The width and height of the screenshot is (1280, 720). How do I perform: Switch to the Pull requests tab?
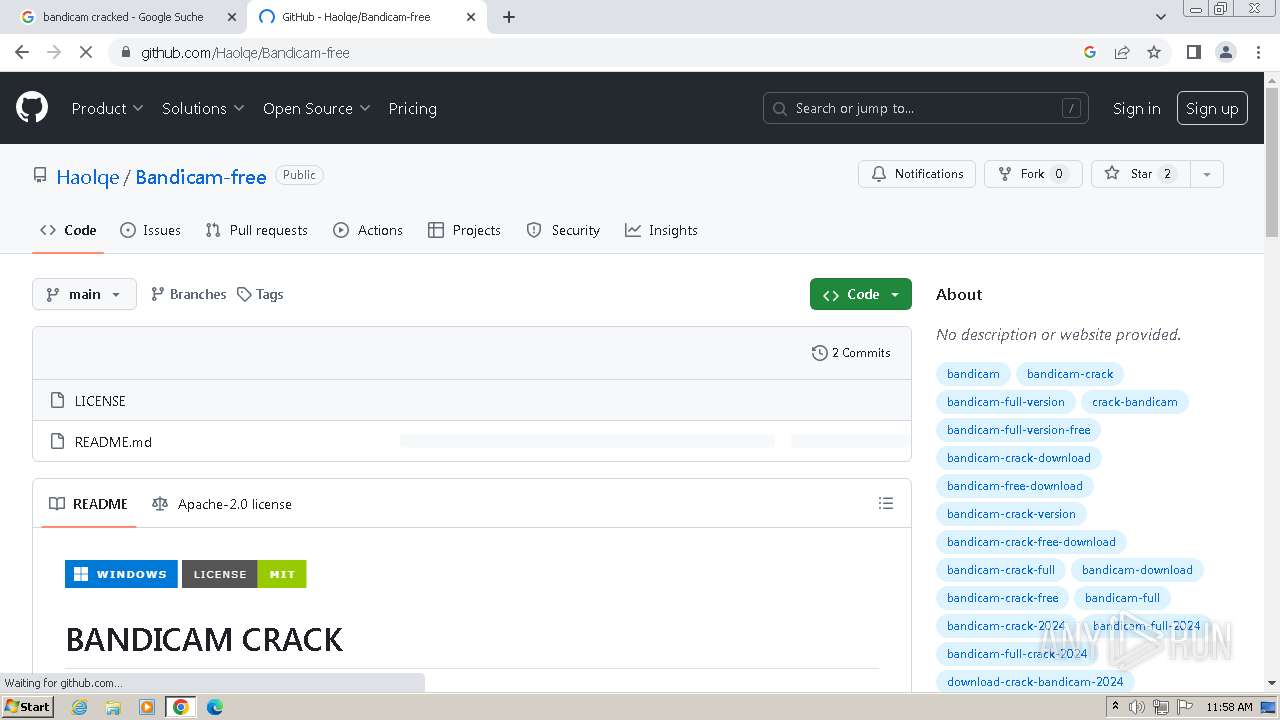tap(257, 230)
